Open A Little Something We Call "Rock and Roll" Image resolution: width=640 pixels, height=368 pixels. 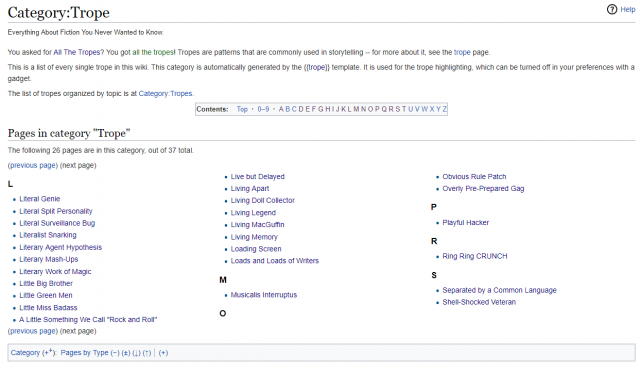pyautogui.click(x=88, y=319)
